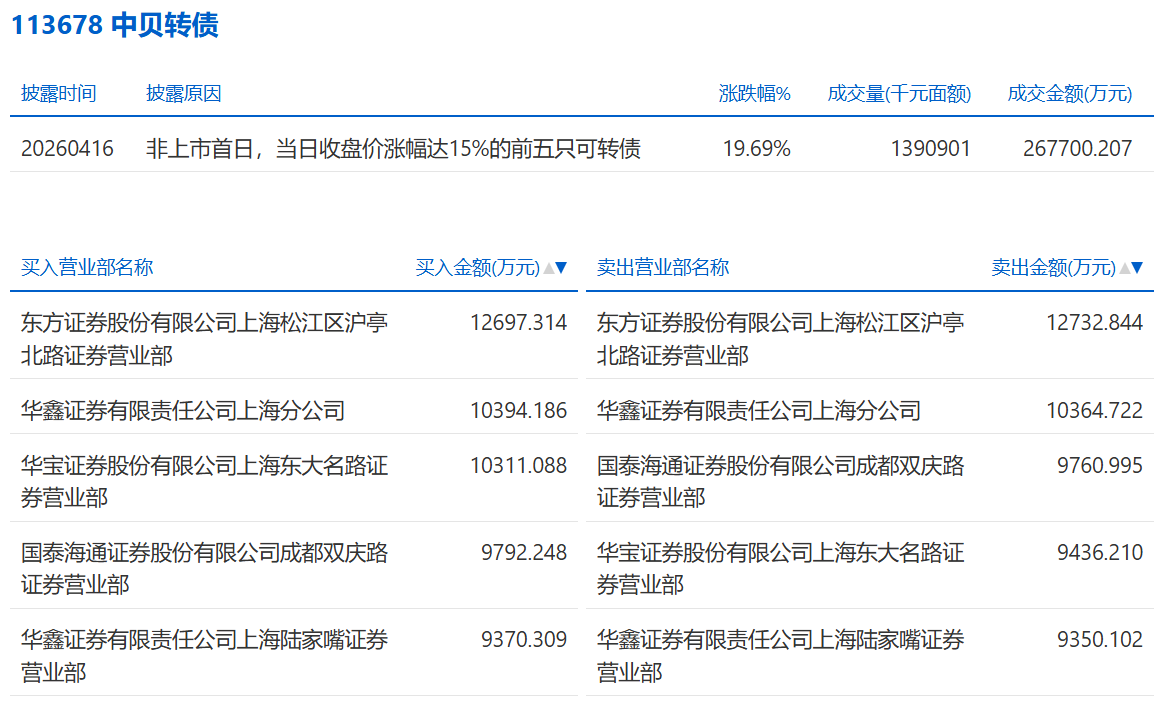Open 国泰海通 成都双庆路 entry in the buy list
Viewport: 1155px width, 702px height.
click(204, 567)
